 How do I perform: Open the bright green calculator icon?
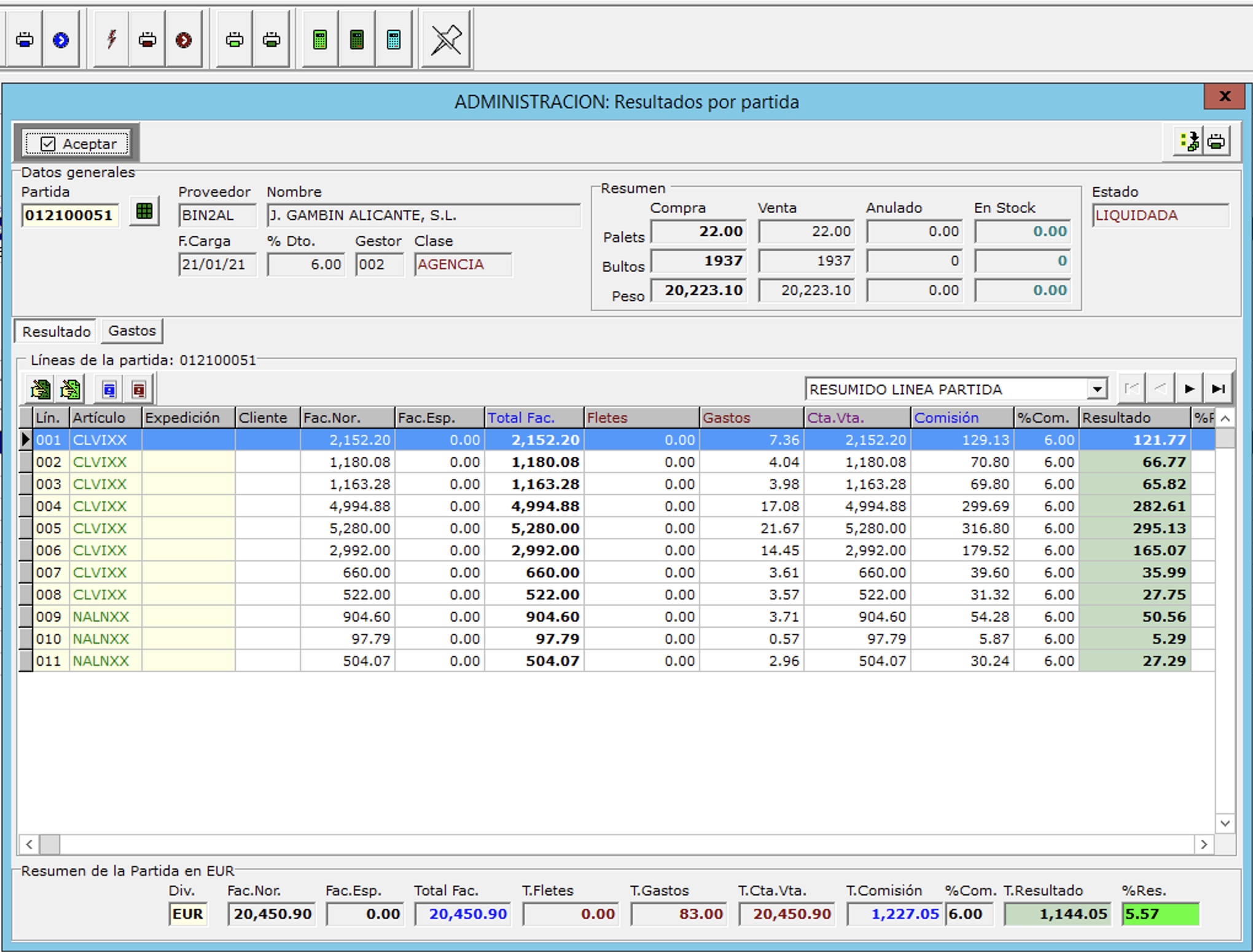319,40
